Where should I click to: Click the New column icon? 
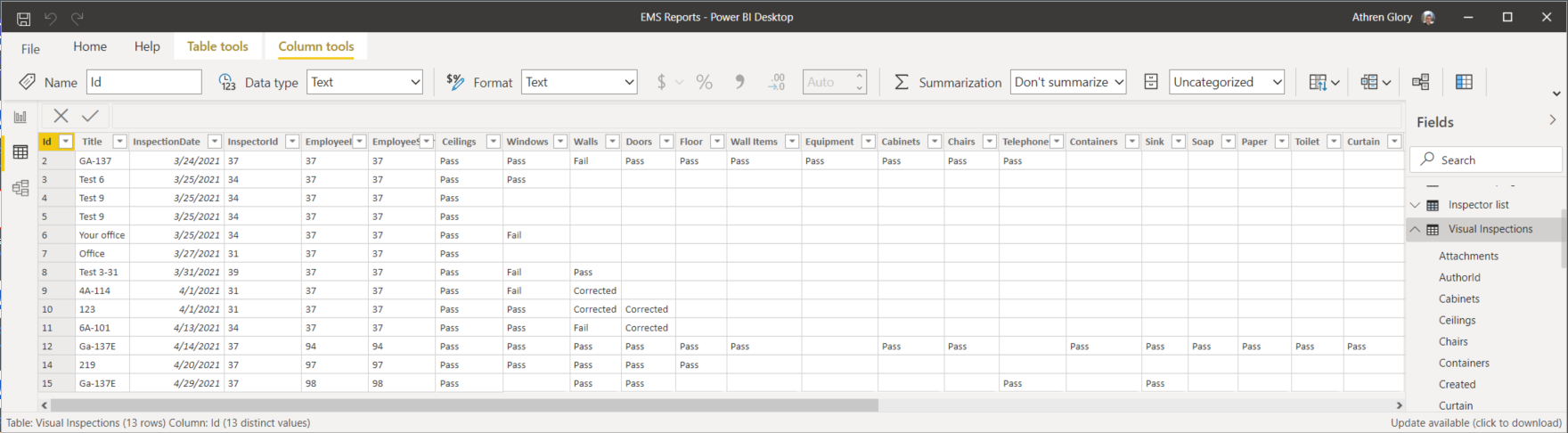coord(1464,82)
